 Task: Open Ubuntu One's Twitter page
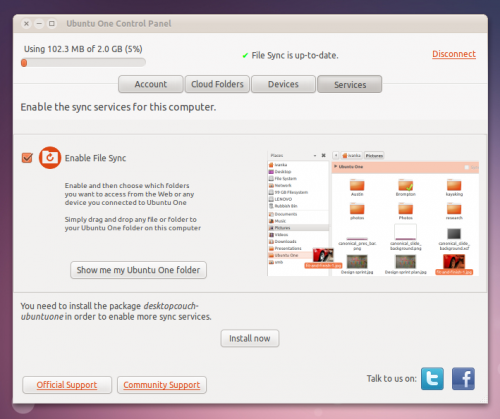coord(432,379)
